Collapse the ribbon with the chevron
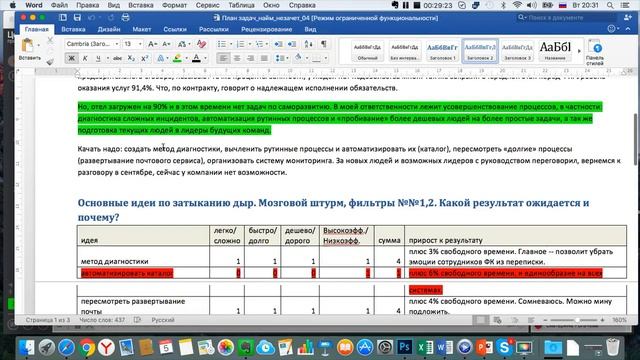This screenshot has height=360, width=640. 628,29
